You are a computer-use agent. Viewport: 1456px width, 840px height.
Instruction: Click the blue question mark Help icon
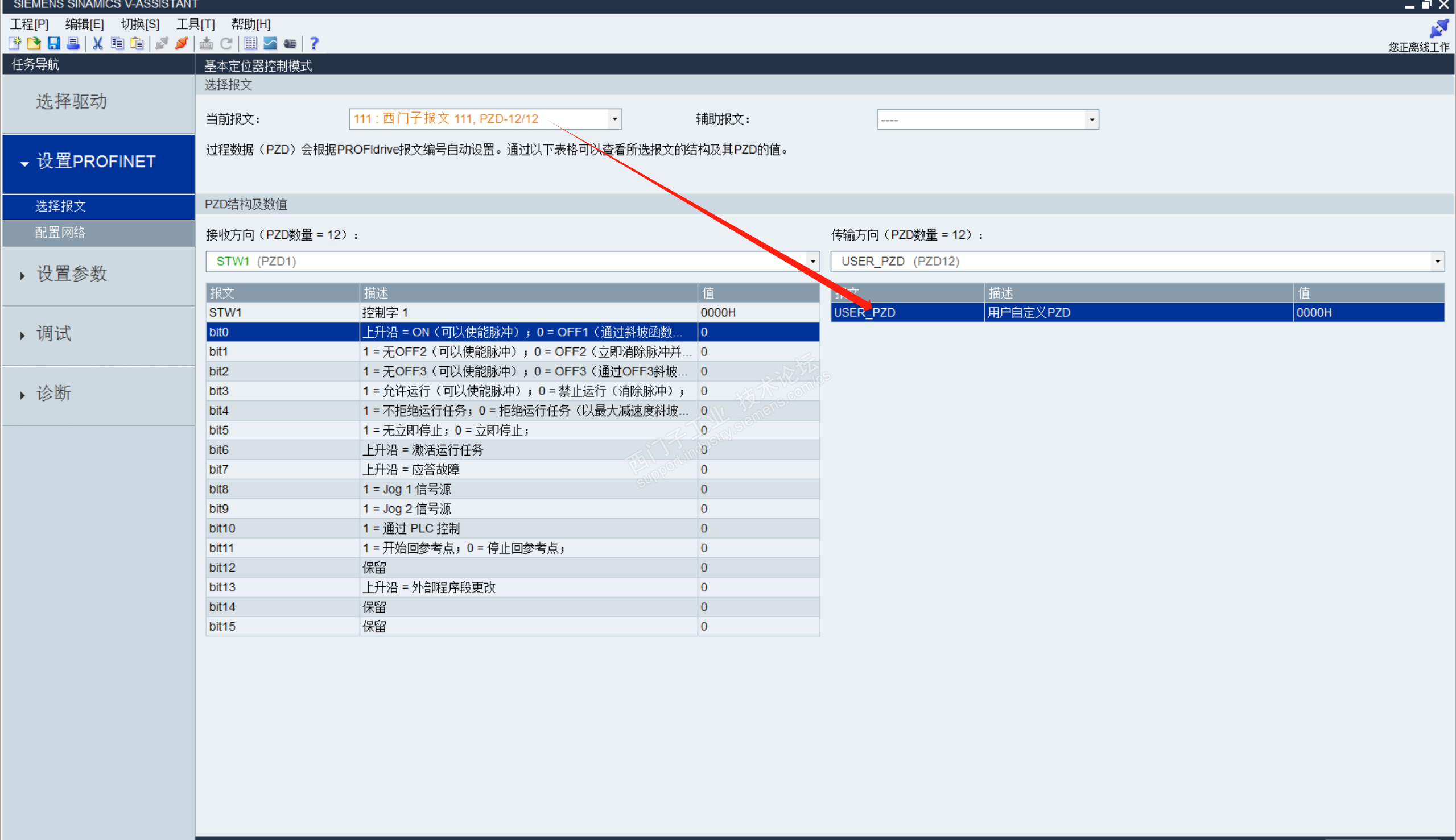314,43
